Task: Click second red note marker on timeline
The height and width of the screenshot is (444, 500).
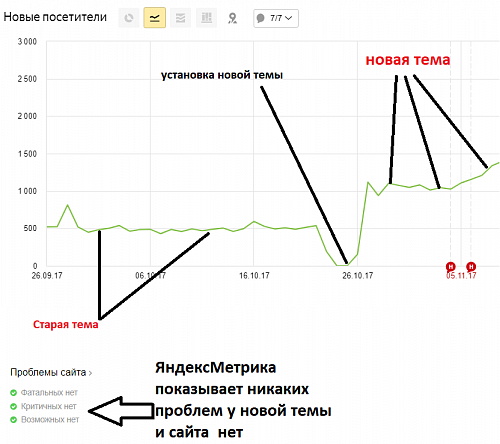Action: click(471, 266)
